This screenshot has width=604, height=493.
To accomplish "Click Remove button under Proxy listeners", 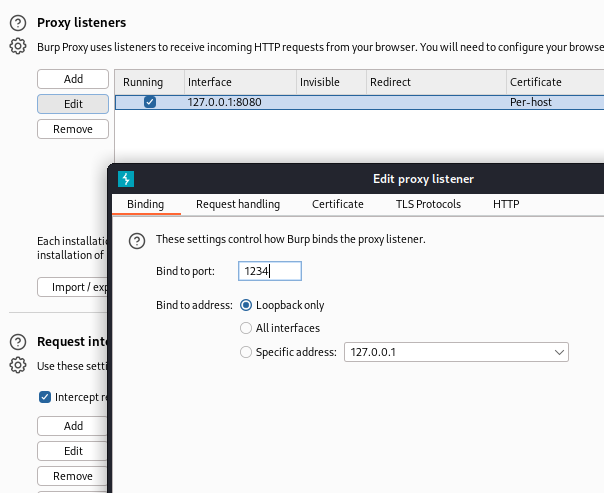I will pyautogui.click(x=73, y=129).
